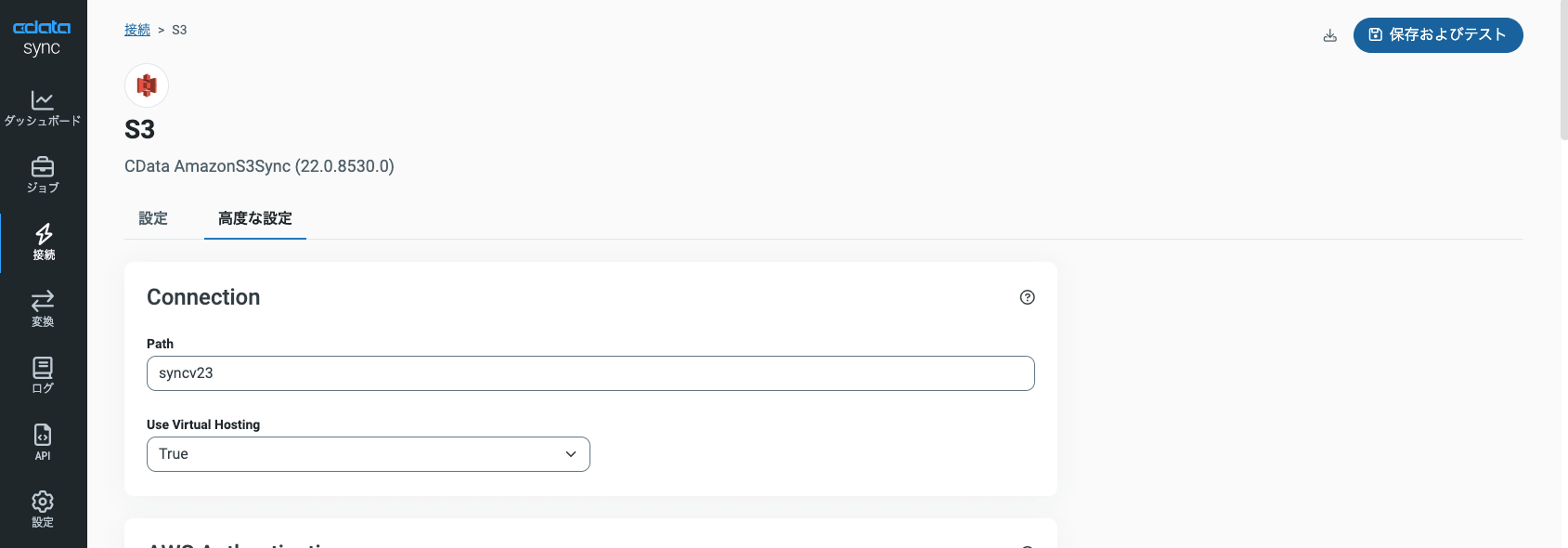Click the download icon beside save button
1568x548 pixels.
pos(1329,35)
